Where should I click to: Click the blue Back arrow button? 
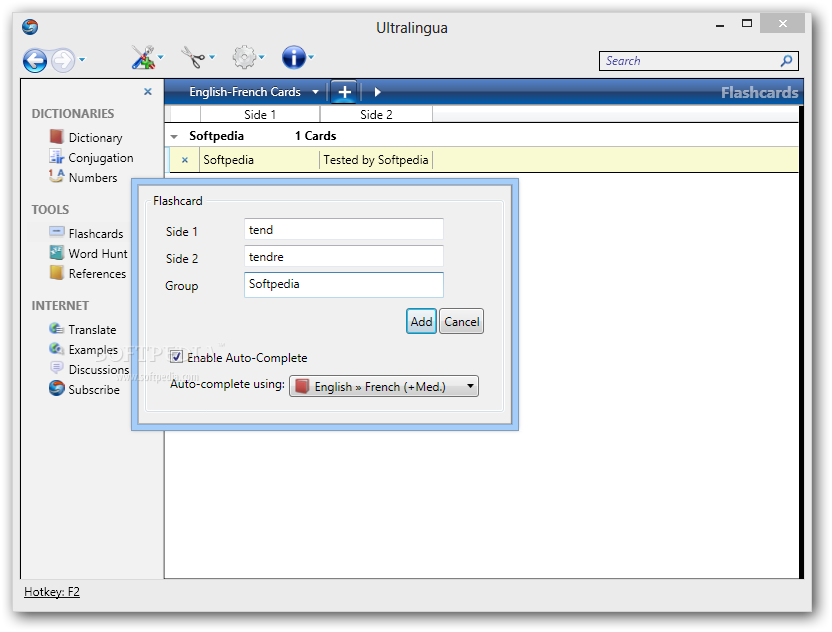pos(35,60)
